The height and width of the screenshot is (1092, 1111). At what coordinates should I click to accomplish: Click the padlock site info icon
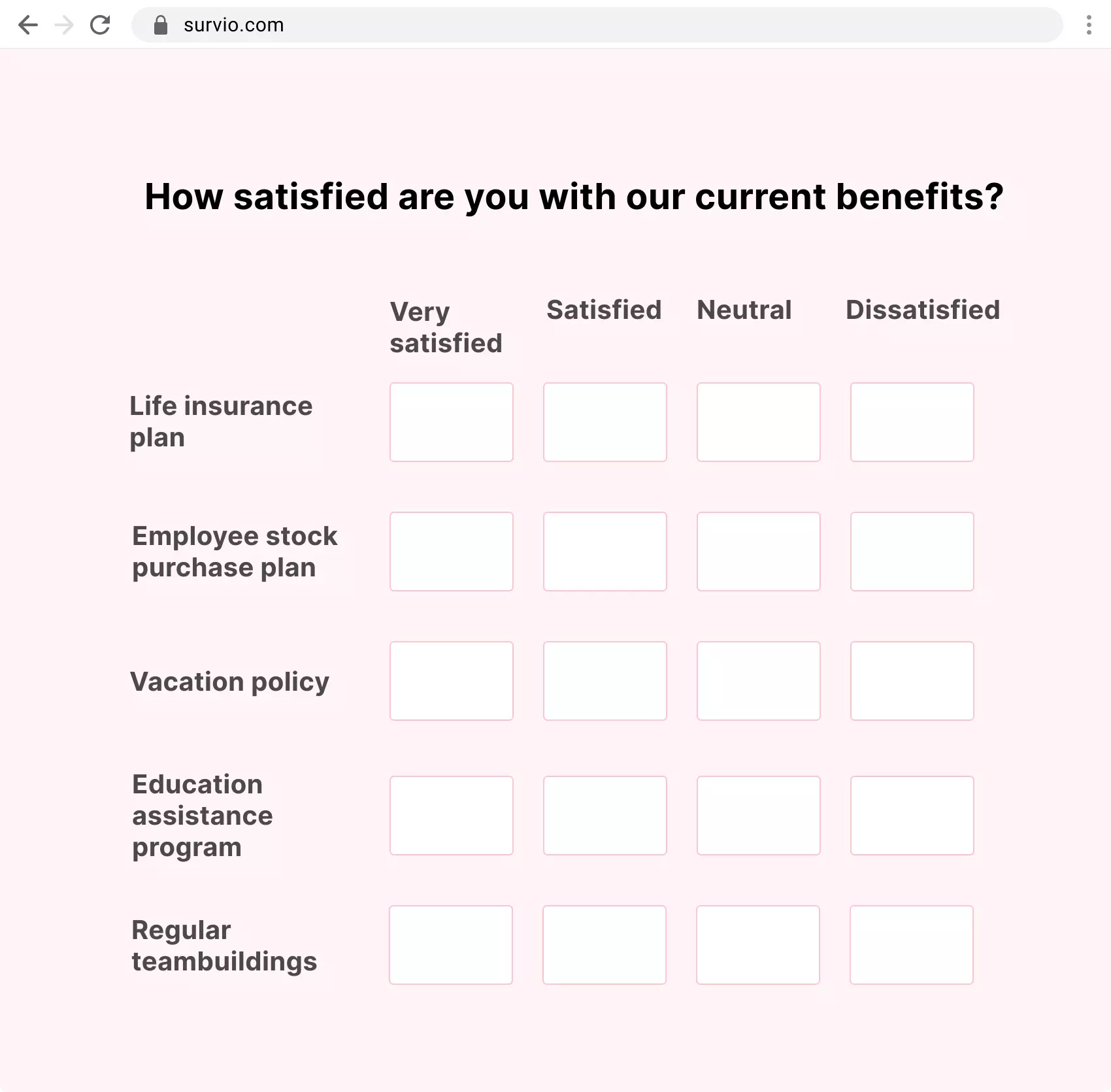click(161, 25)
